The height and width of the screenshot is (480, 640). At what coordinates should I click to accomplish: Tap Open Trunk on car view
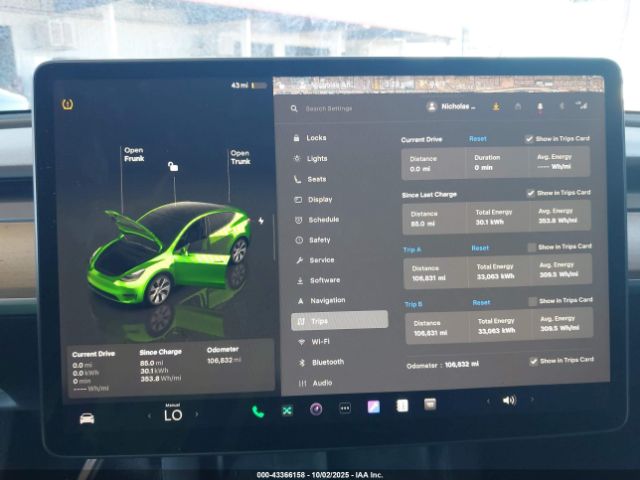click(x=240, y=157)
